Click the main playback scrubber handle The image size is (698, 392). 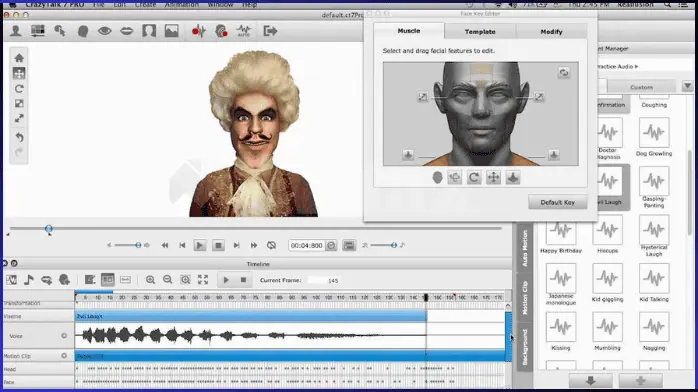pyautogui.click(x=49, y=229)
